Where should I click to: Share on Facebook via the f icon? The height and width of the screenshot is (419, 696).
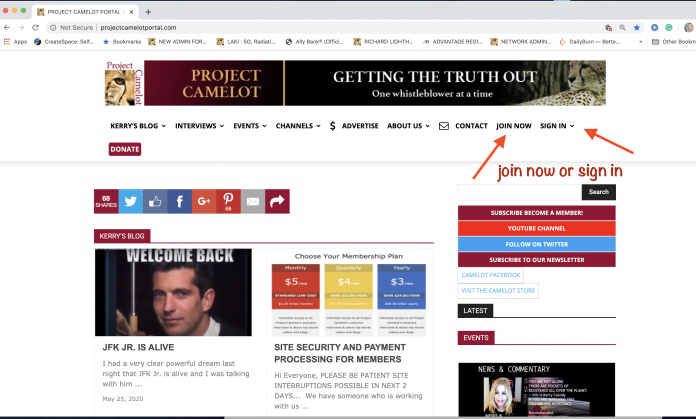click(179, 202)
